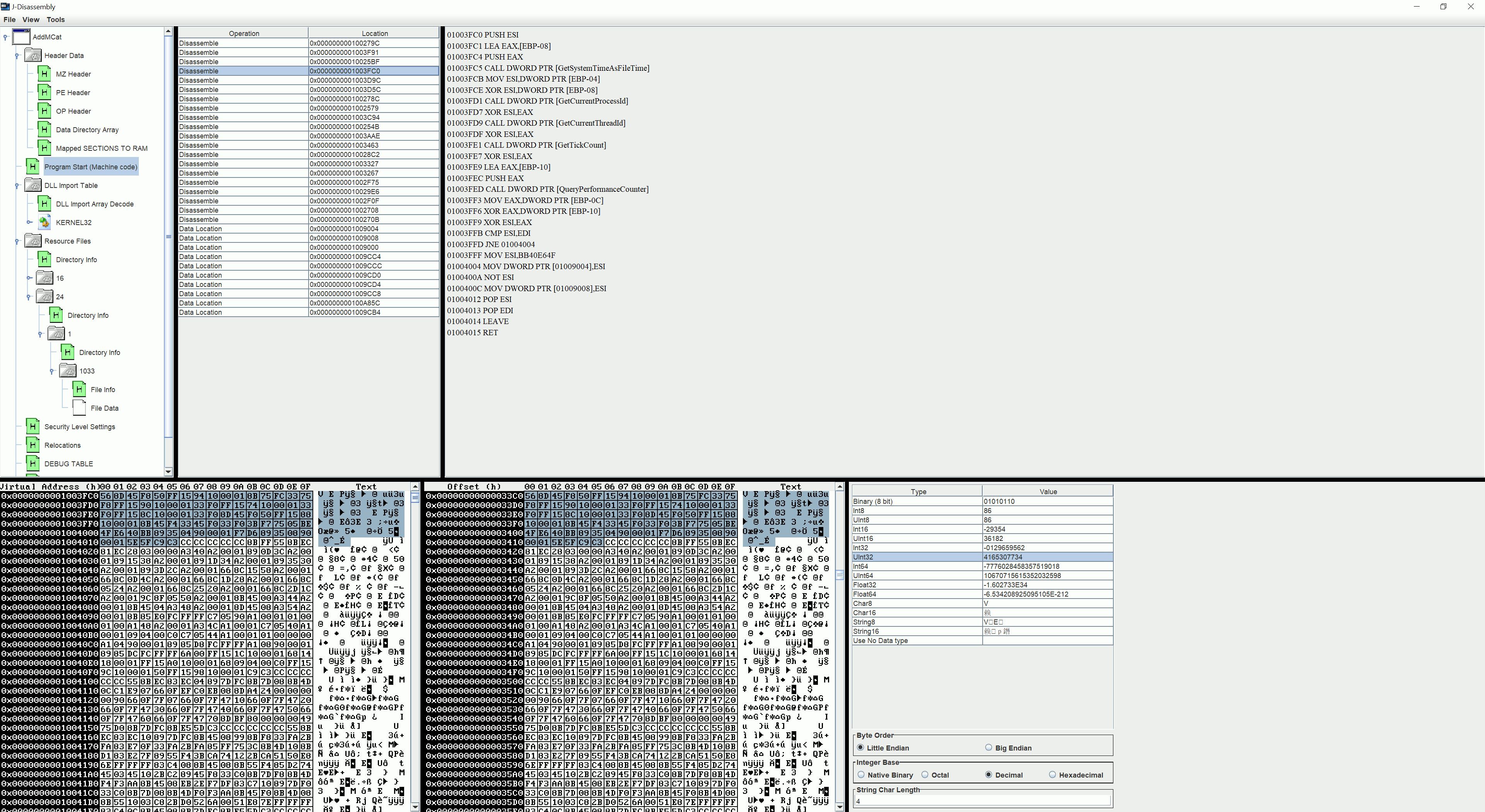Click the File Data document icon

[80, 408]
